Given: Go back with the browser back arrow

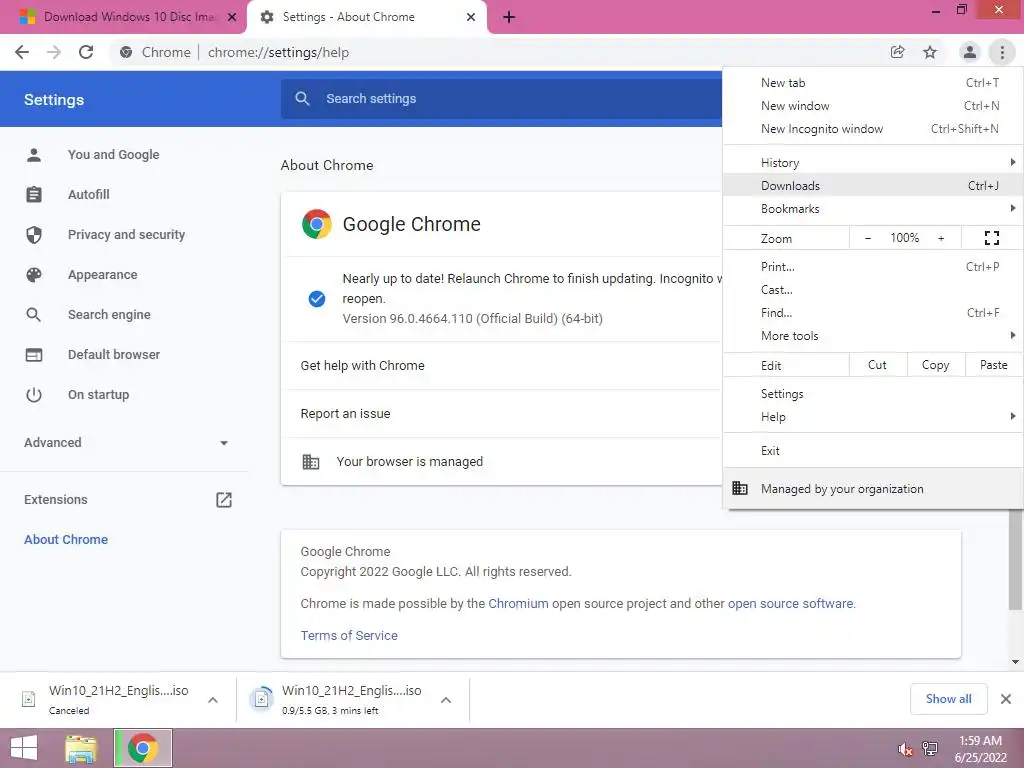Looking at the screenshot, I should (x=22, y=52).
